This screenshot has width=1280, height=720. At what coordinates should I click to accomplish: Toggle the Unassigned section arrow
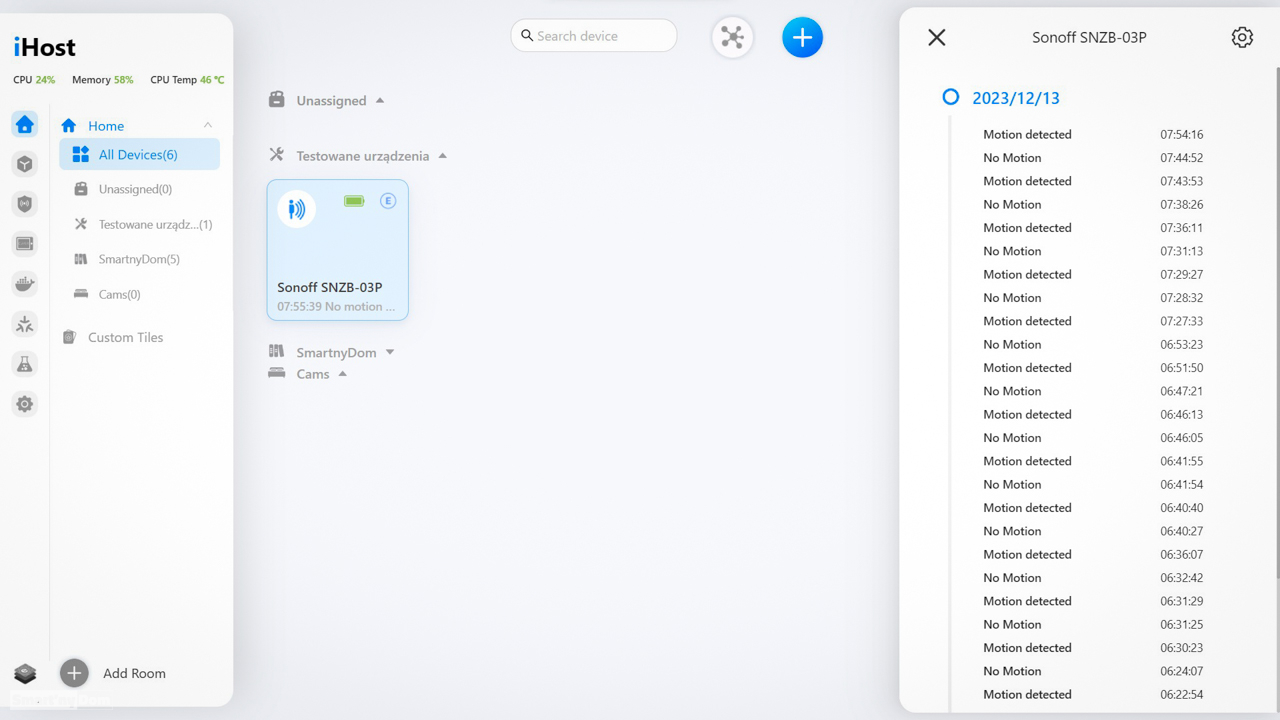point(380,100)
